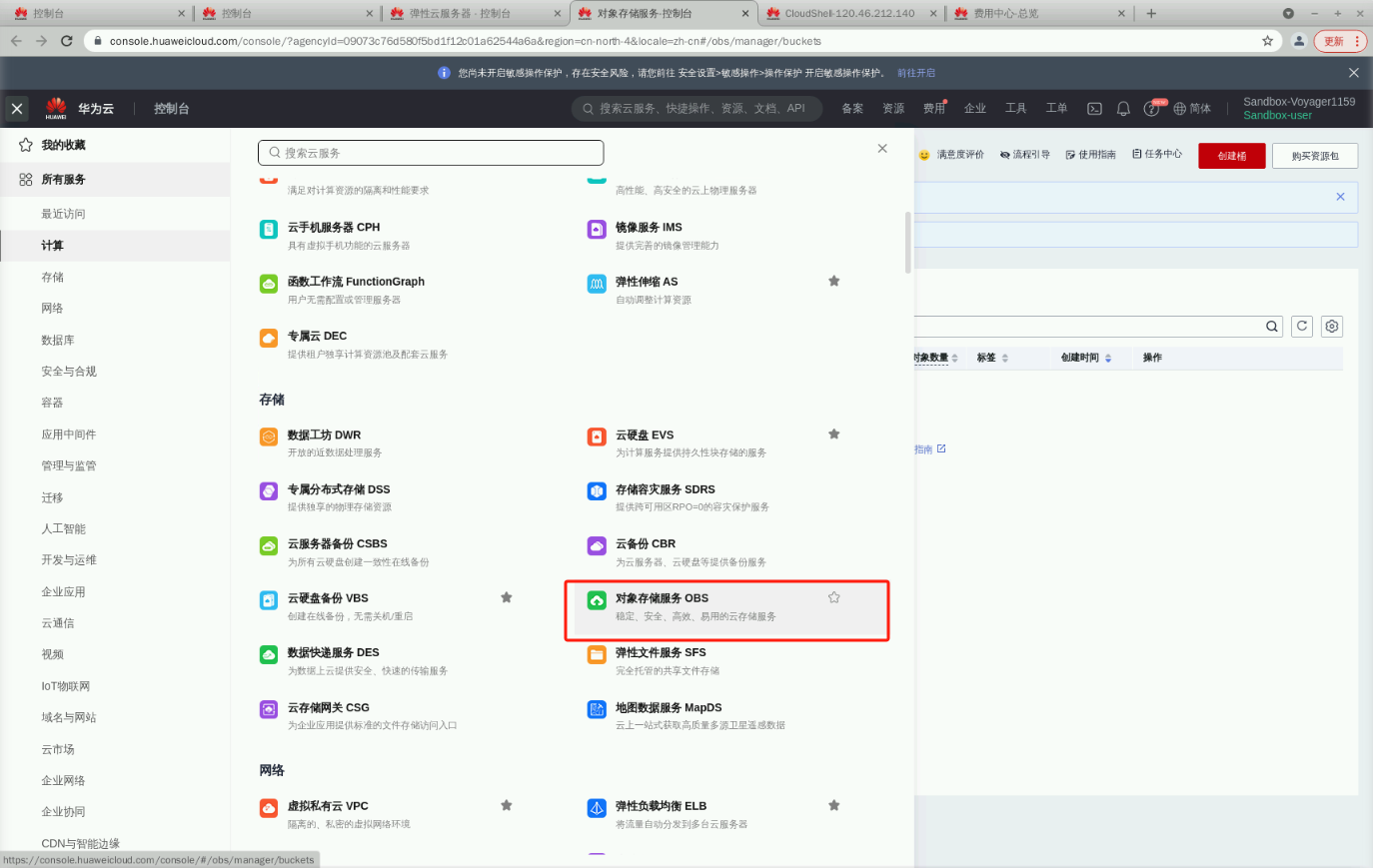Open 数据快递服务 DES icon
The image size is (1373, 868).
[x=269, y=655]
